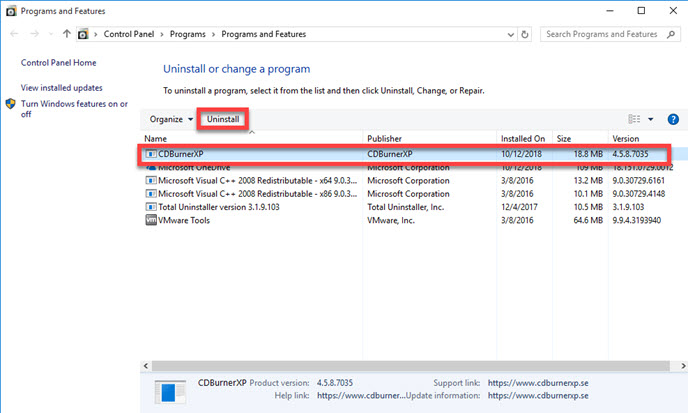The image size is (688, 413).
Task: Select Programs and Features breadcrumb
Action: (x=263, y=34)
